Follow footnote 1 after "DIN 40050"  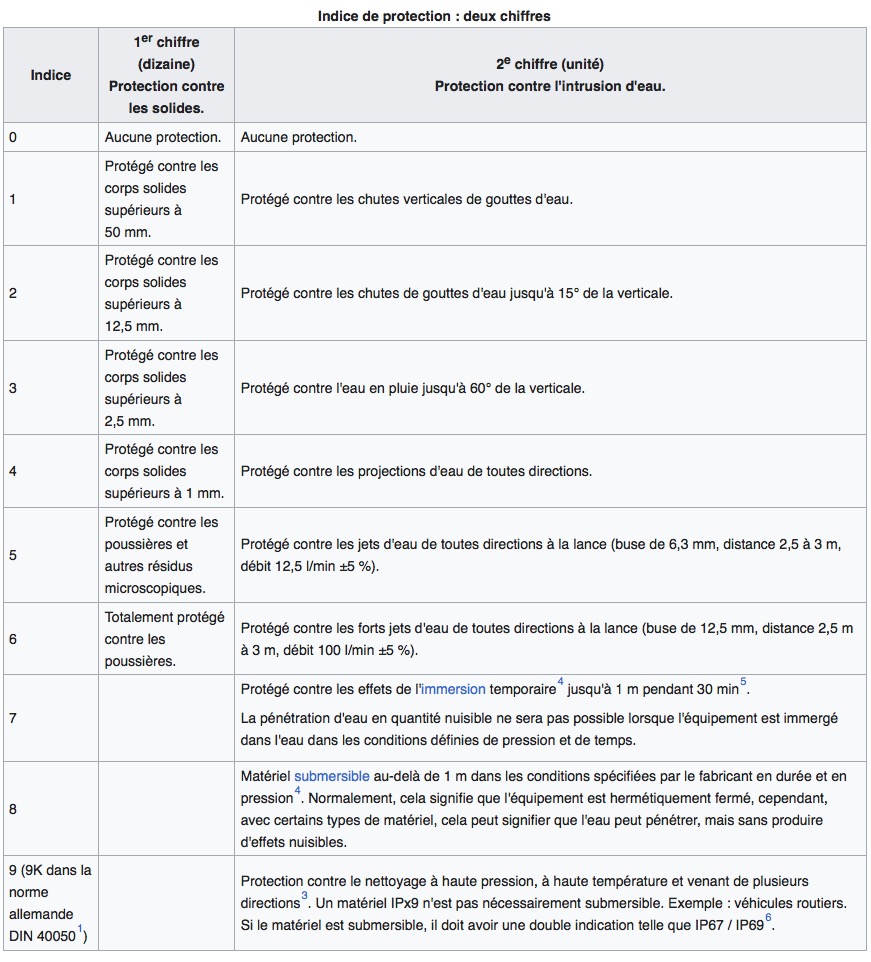[79, 930]
